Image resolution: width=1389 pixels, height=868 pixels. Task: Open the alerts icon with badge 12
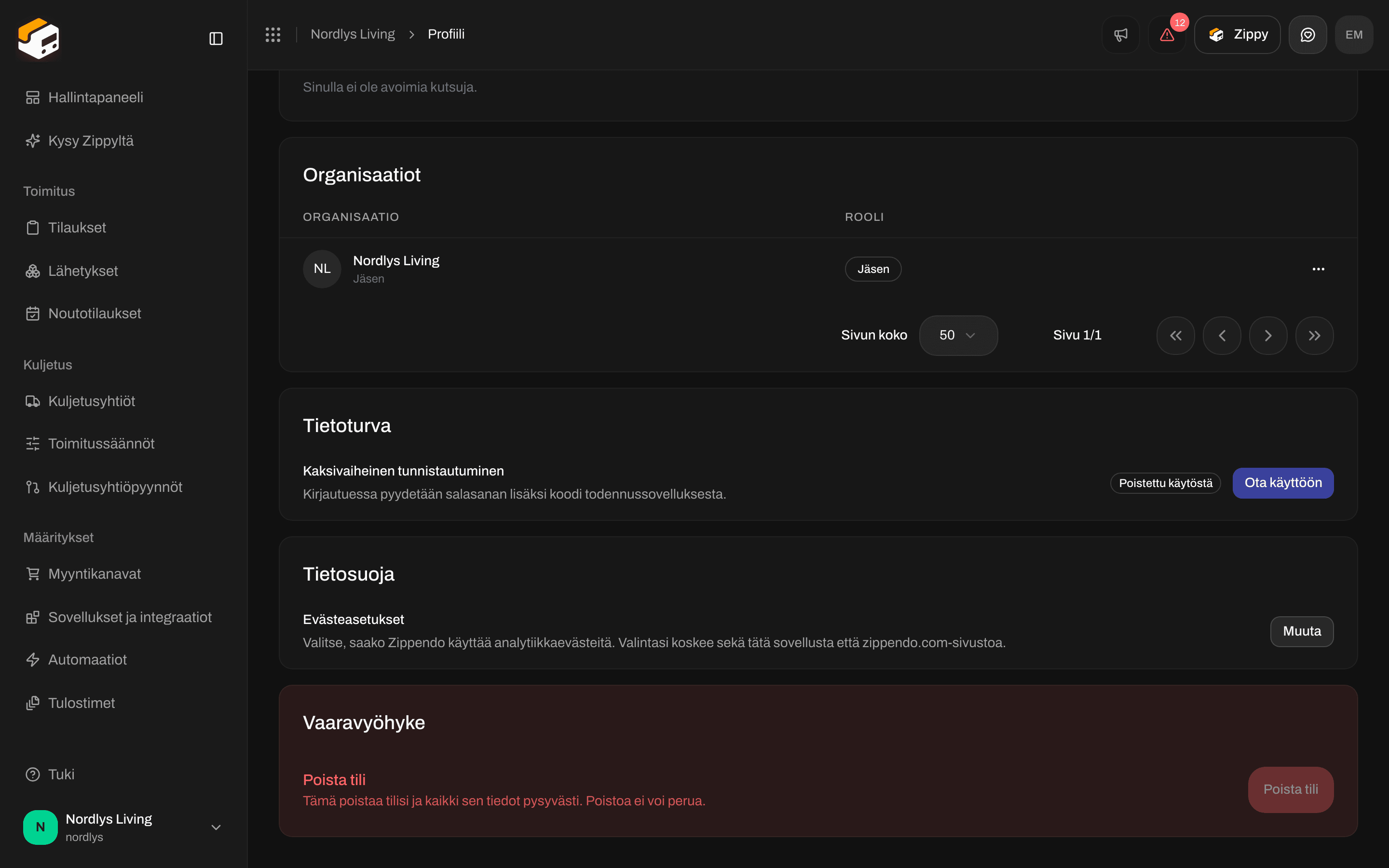coord(1167,34)
